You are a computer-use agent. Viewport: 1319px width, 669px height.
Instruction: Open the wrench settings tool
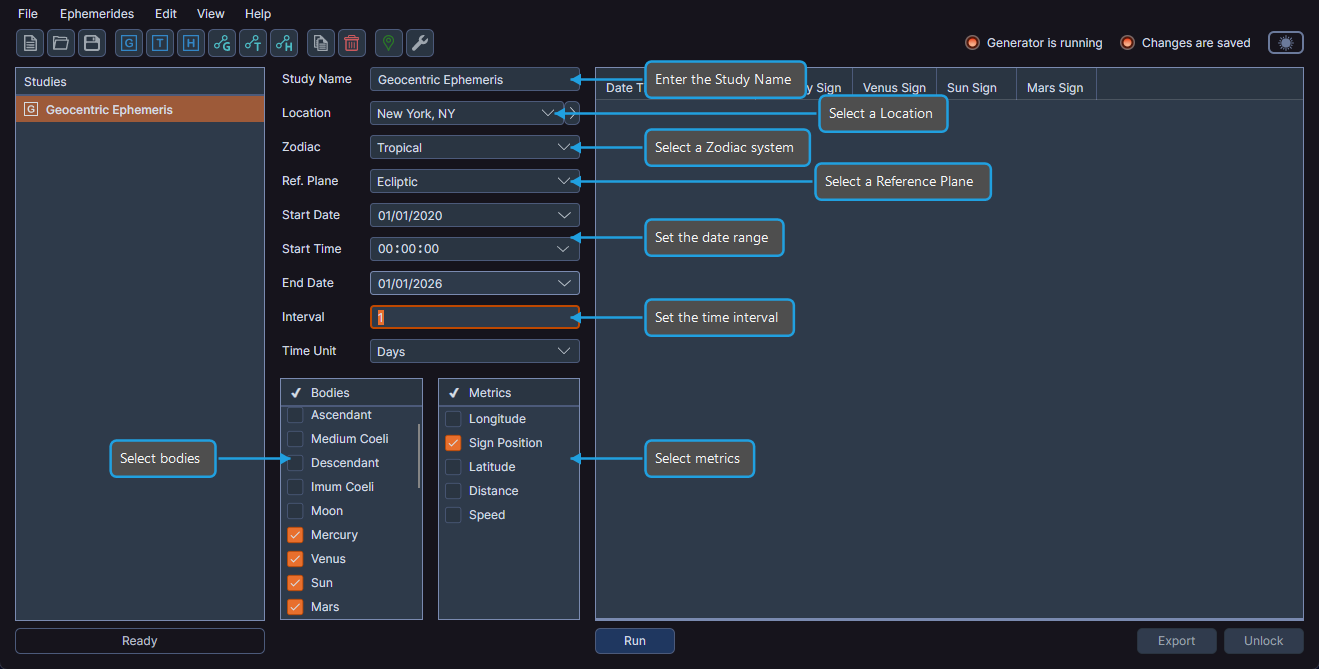419,43
